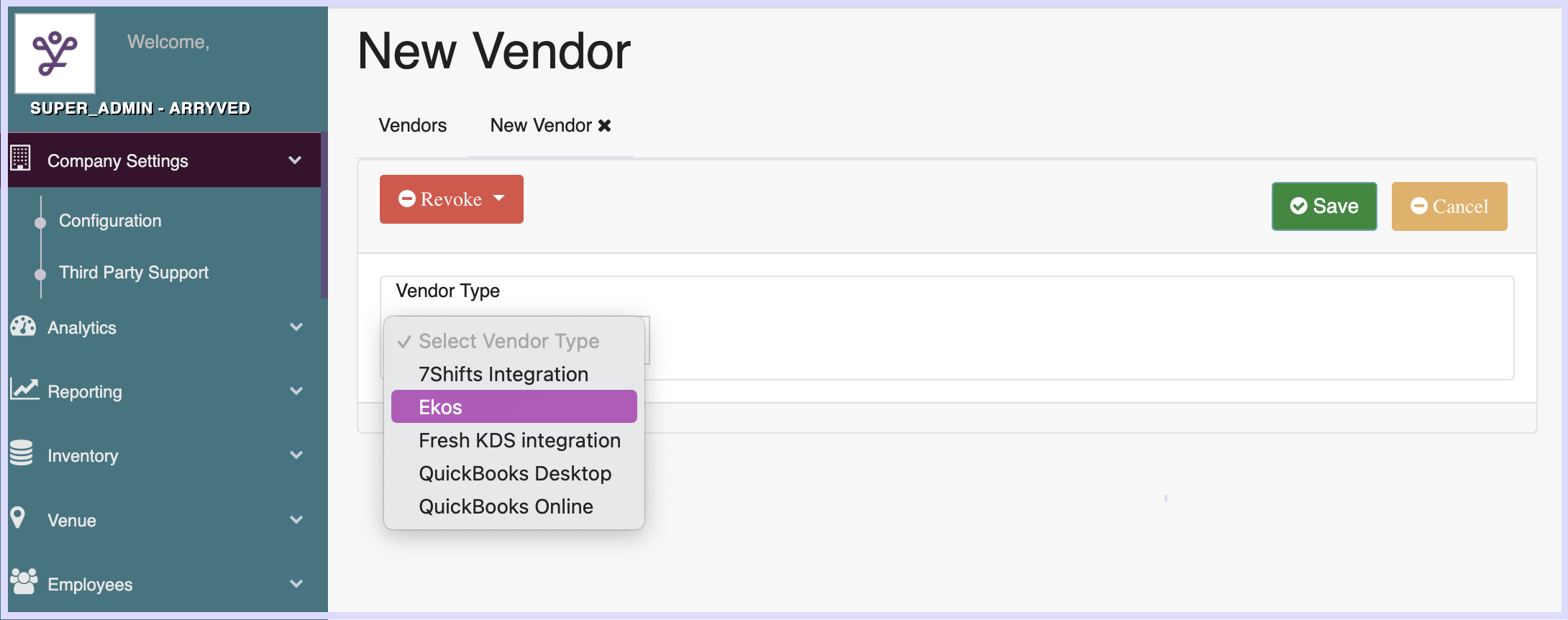Click the Employees group icon
The height and width of the screenshot is (620, 1568).
24,581
